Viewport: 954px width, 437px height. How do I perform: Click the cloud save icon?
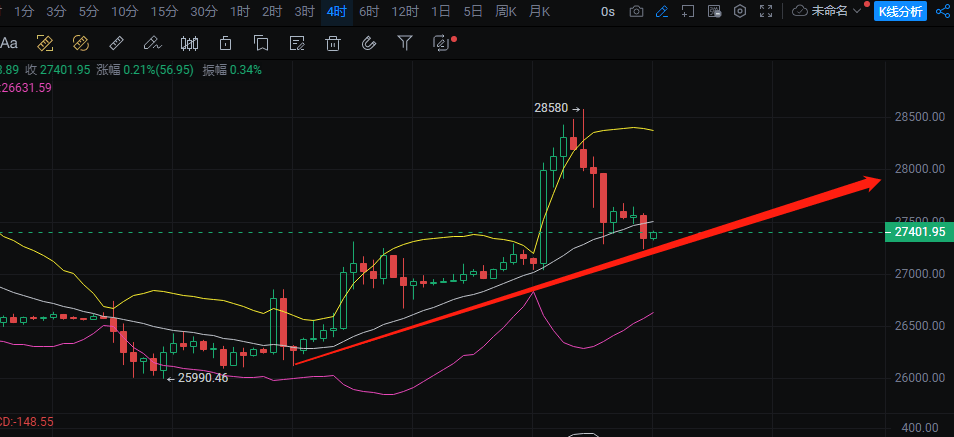(x=800, y=11)
